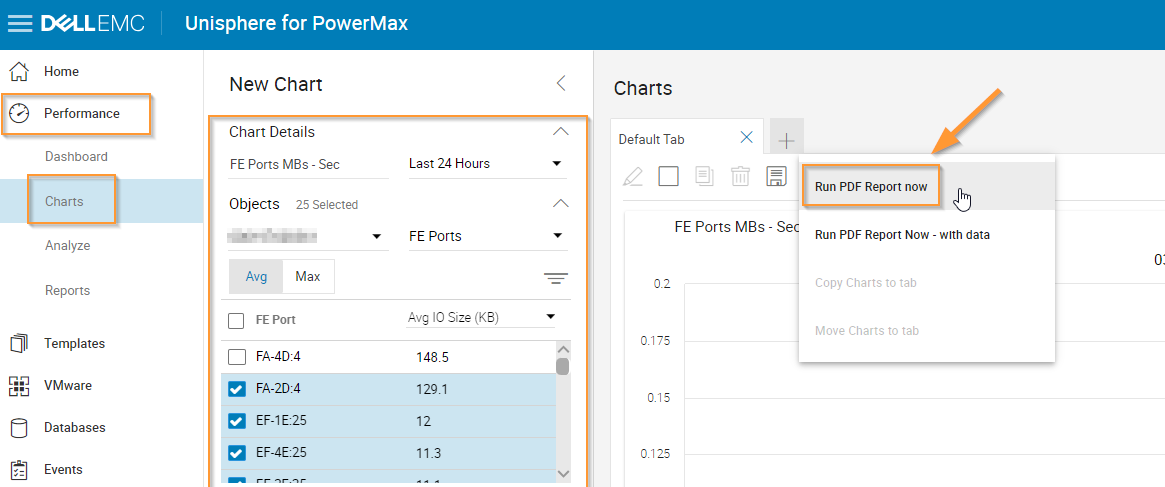The width and height of the screenshot is (1165, 487).
Task: Click the filter lines icon in Objects
Action: pyautogui.click(x=555, y=278)
